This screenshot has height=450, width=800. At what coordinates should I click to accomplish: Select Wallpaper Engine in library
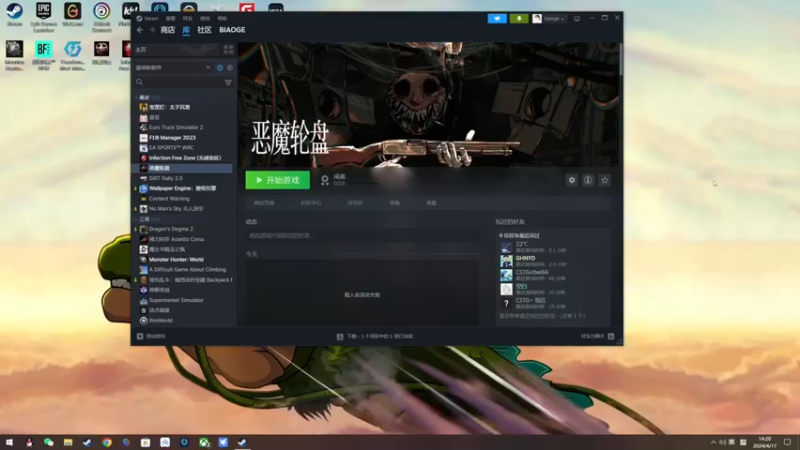coord(182,188)
